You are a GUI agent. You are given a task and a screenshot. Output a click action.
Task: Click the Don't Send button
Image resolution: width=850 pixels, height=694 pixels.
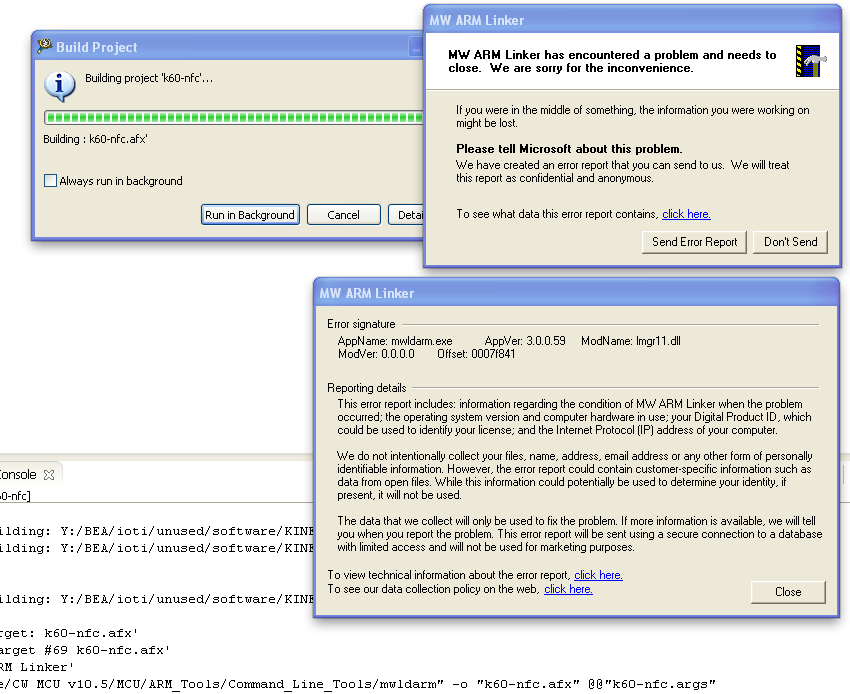pos(790,242)
